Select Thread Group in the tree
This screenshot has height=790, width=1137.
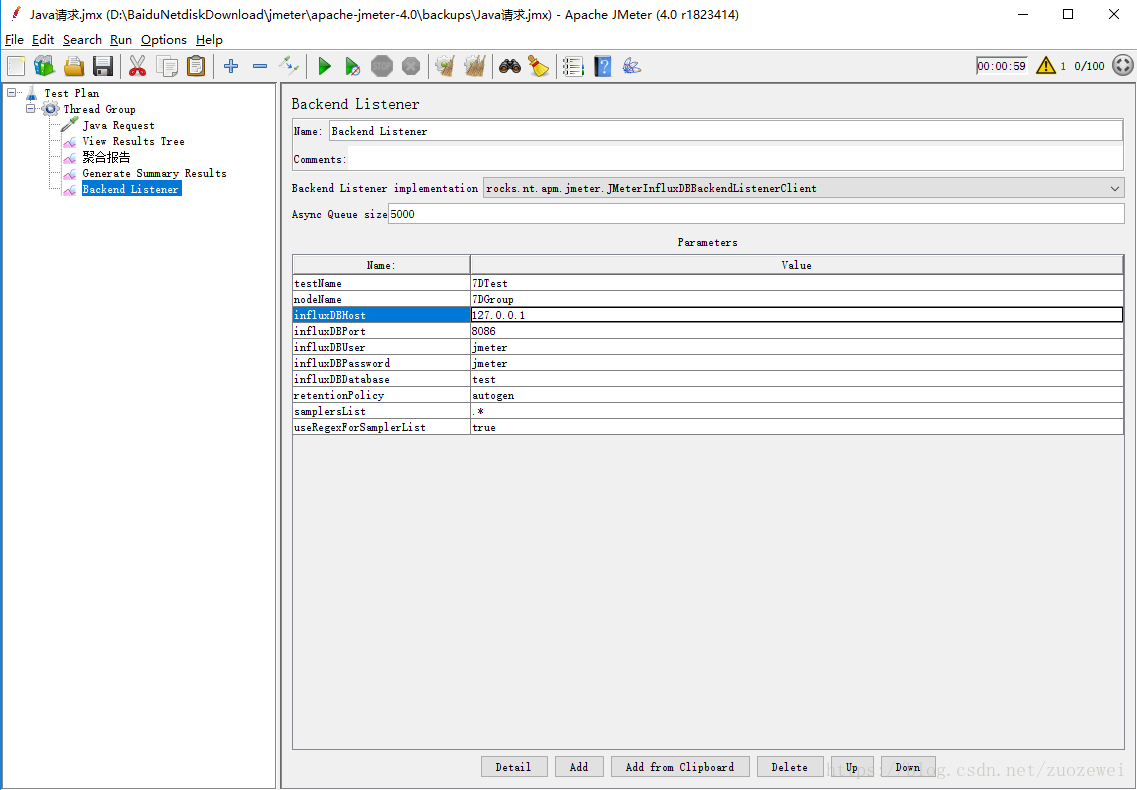click(x=99, y=109)
